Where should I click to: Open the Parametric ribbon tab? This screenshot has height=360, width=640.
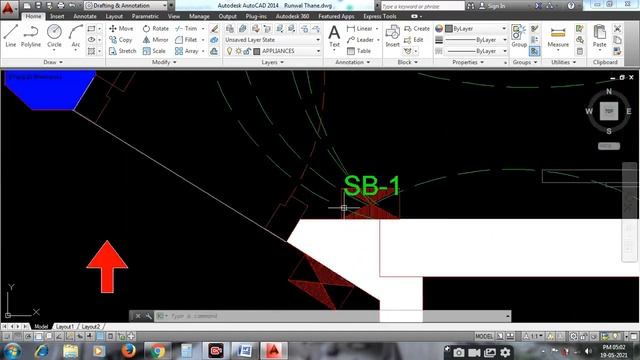145,16
